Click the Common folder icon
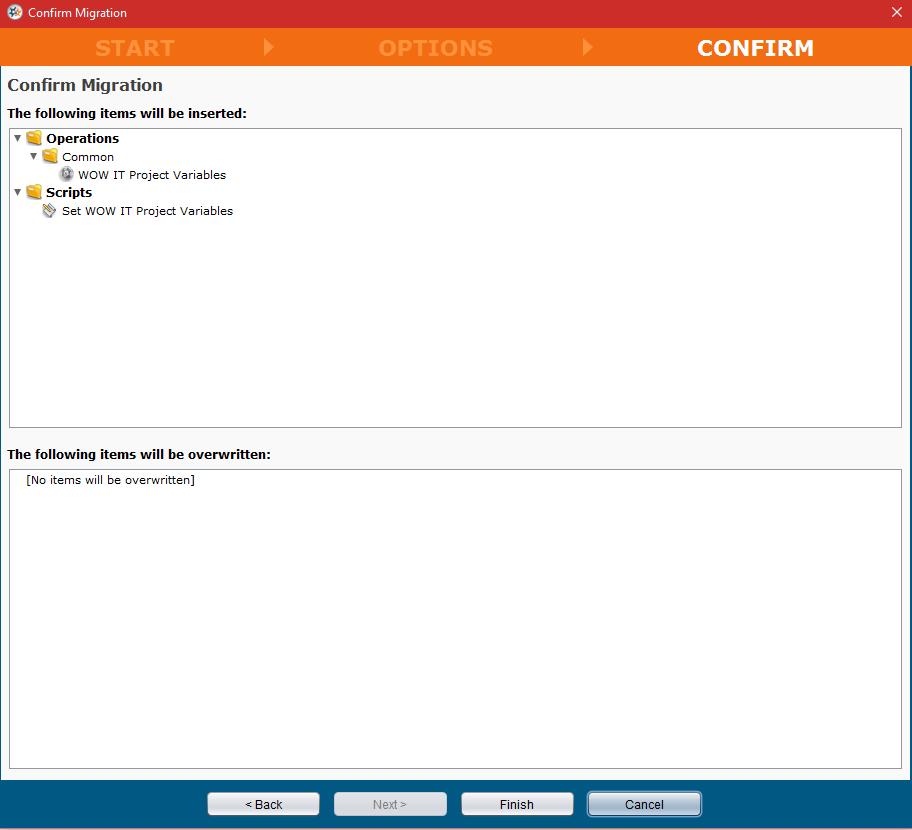The width and height of the screenshot is (912, 830). [x=50, y=156]
